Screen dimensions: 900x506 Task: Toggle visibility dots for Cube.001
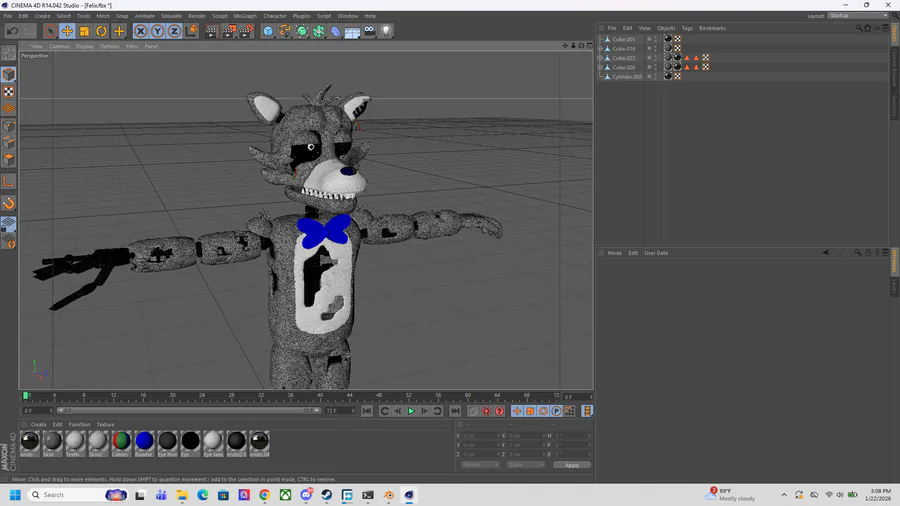pos(655,39)
